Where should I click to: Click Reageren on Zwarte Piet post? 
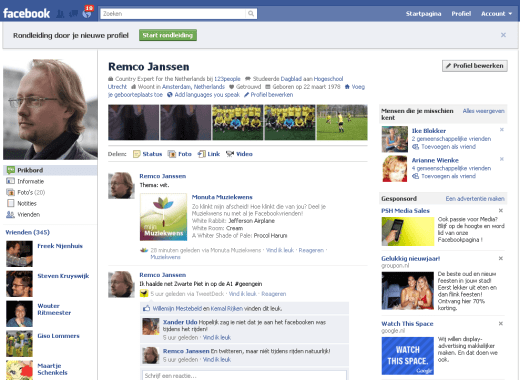coord(274,294)
